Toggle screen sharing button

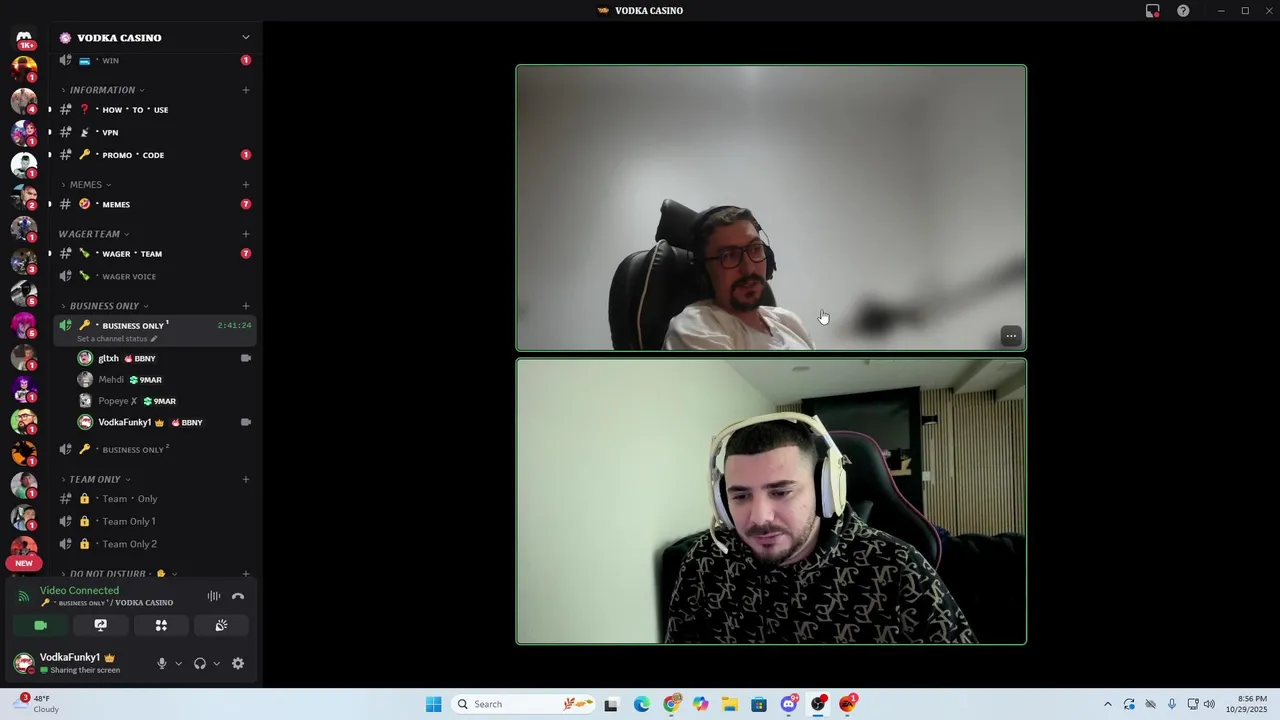click(x=101, y=625)
